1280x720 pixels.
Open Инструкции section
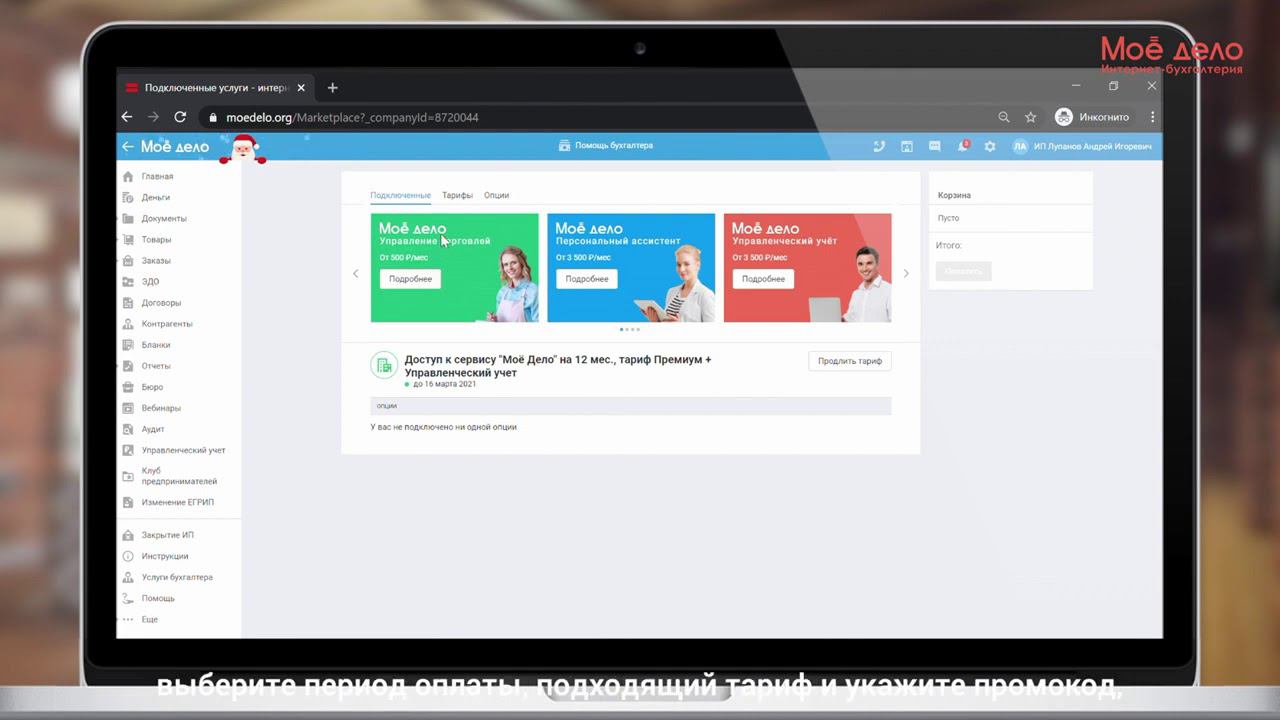coord(165,556)
